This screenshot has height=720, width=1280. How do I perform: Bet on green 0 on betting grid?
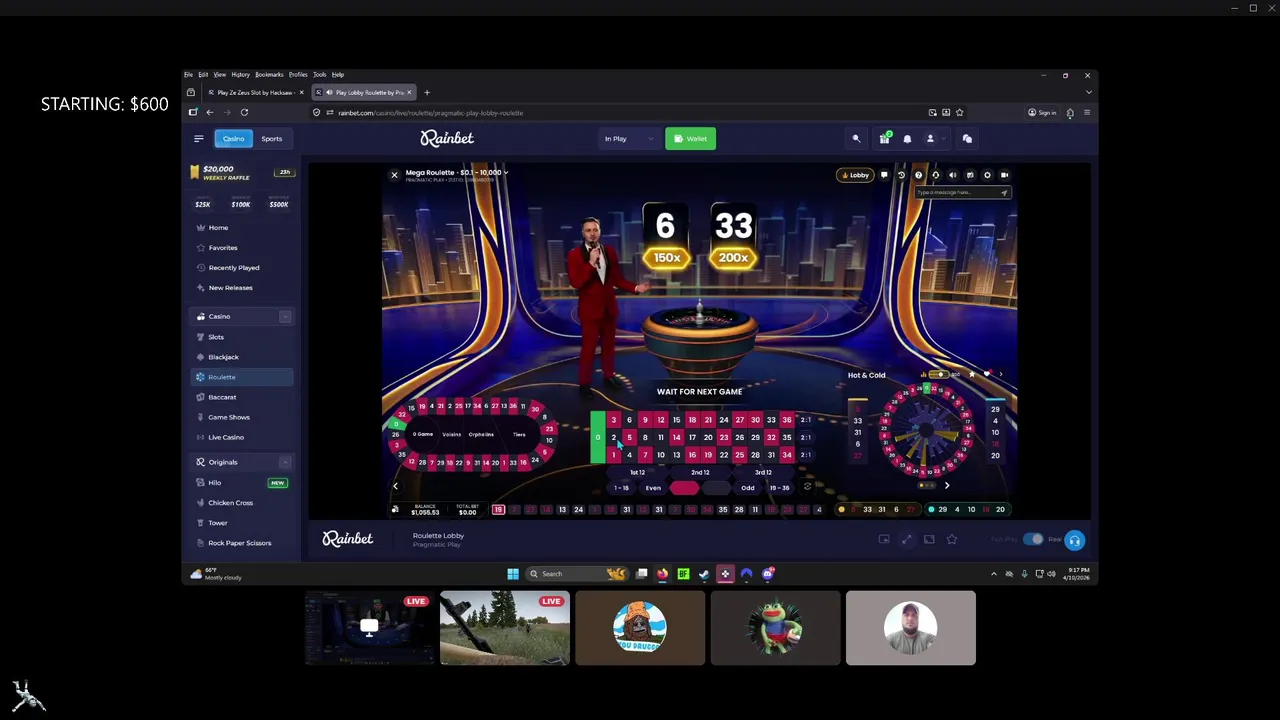[598, 438]
